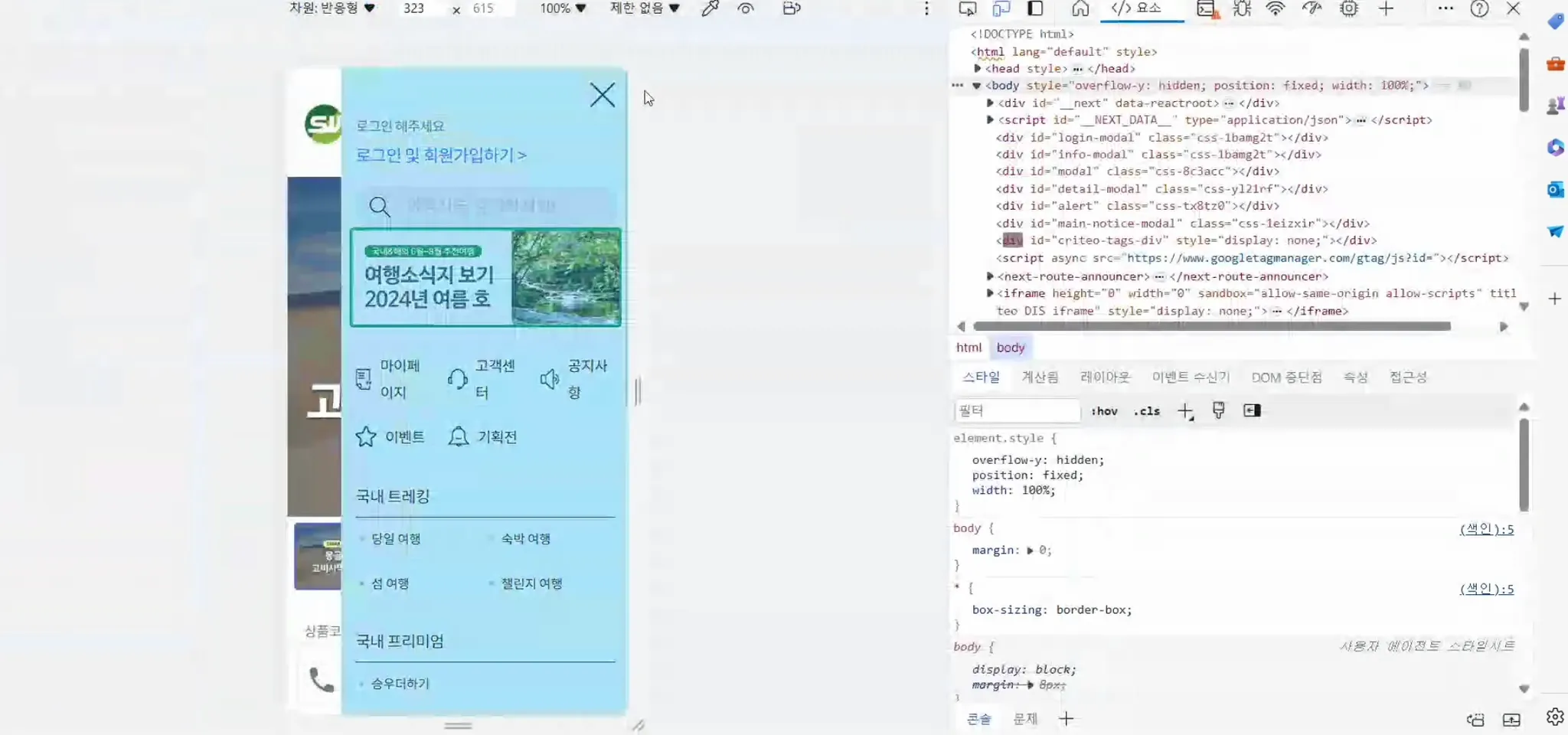Screen dimensions: 1568x735
Task: Open the Sources bug icon tab
Action: tap(1242, 8)
